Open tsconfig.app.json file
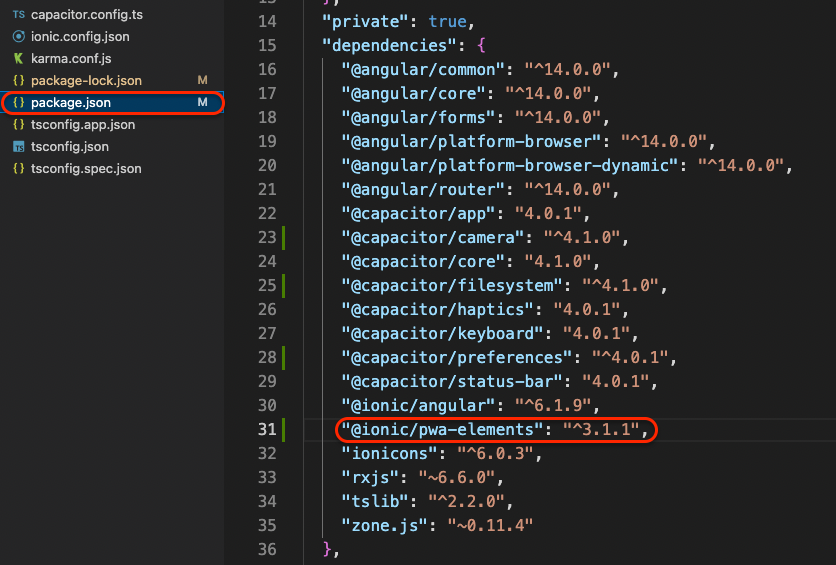Screen dimensions: 836x565 (83, 124)
